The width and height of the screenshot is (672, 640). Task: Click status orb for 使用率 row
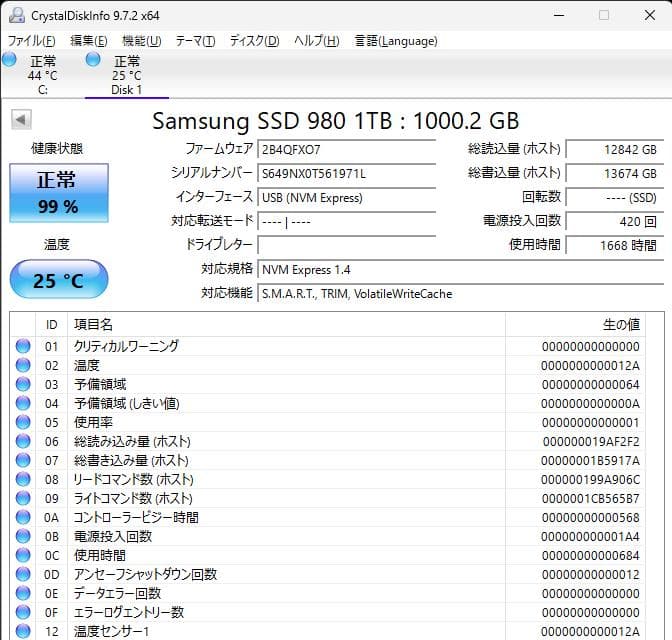coord(23,422)
